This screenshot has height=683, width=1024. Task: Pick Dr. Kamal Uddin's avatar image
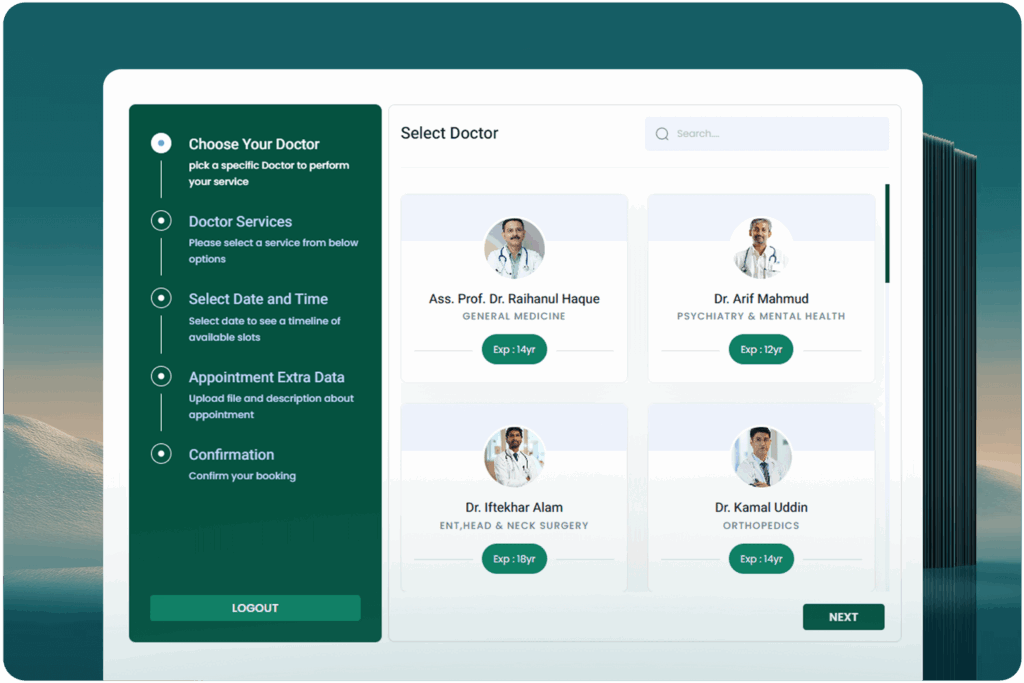[x=761, y=457]
